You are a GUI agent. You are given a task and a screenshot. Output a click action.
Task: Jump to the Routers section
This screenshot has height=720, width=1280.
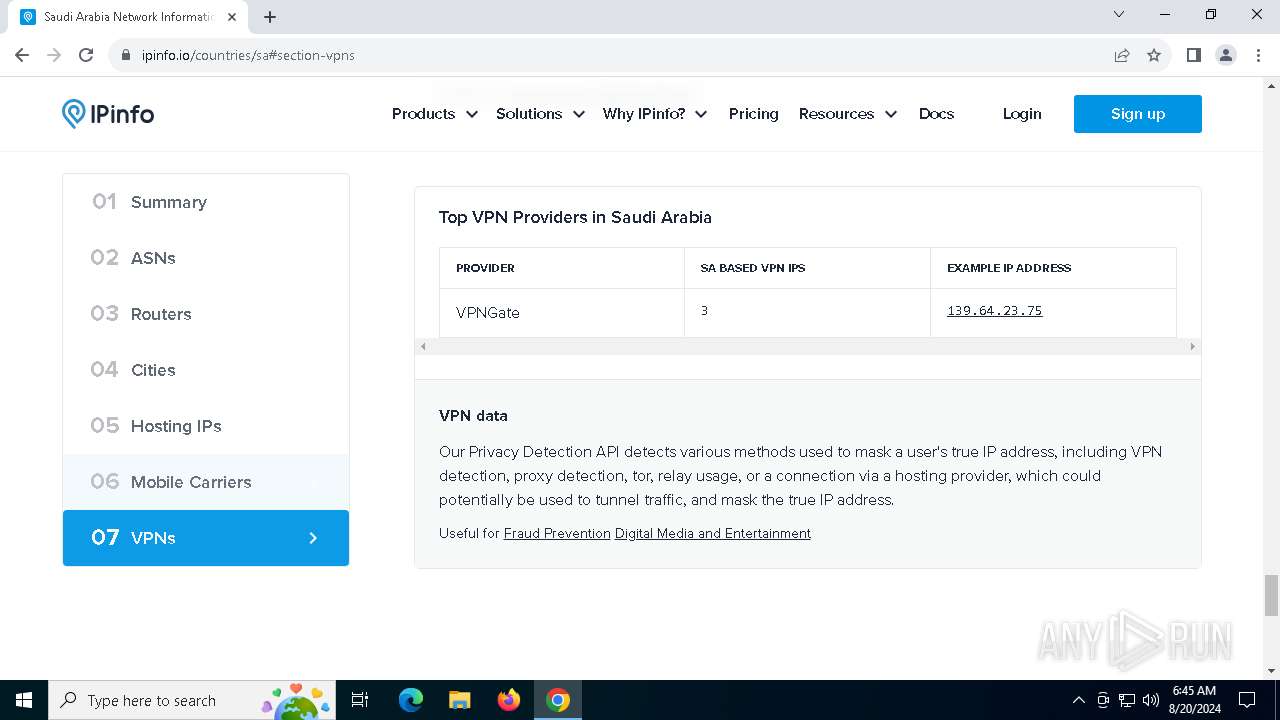206,314
